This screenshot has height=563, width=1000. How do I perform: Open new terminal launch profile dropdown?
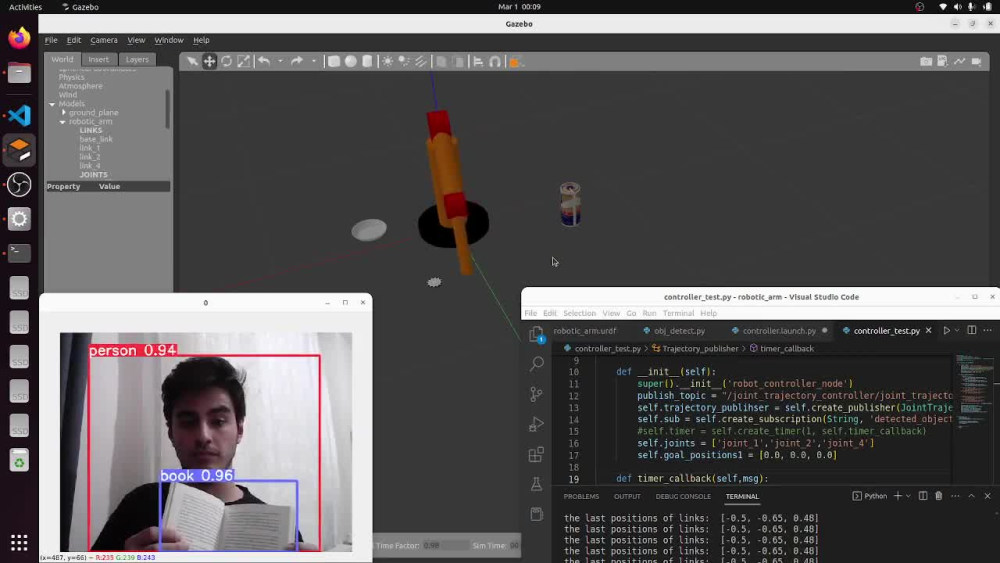tap(908, 495)
